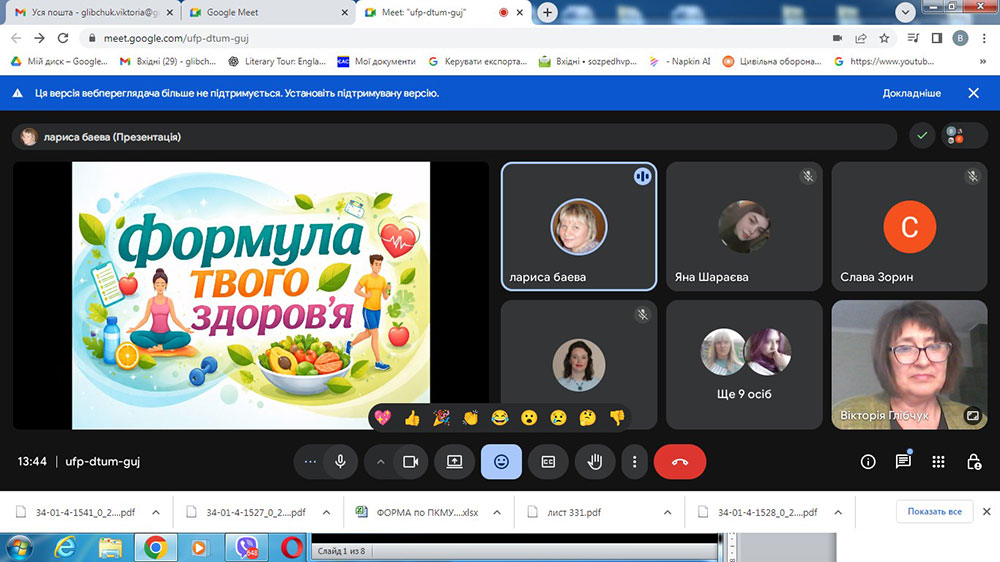Open host controls lock icon
This screenshot has height=562, width=1000.
(973, 462)
